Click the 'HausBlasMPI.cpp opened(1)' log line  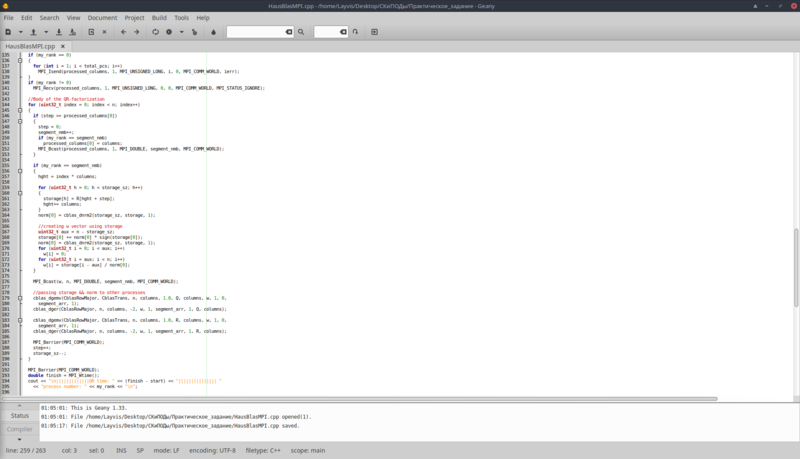click(x=176, y=417)
